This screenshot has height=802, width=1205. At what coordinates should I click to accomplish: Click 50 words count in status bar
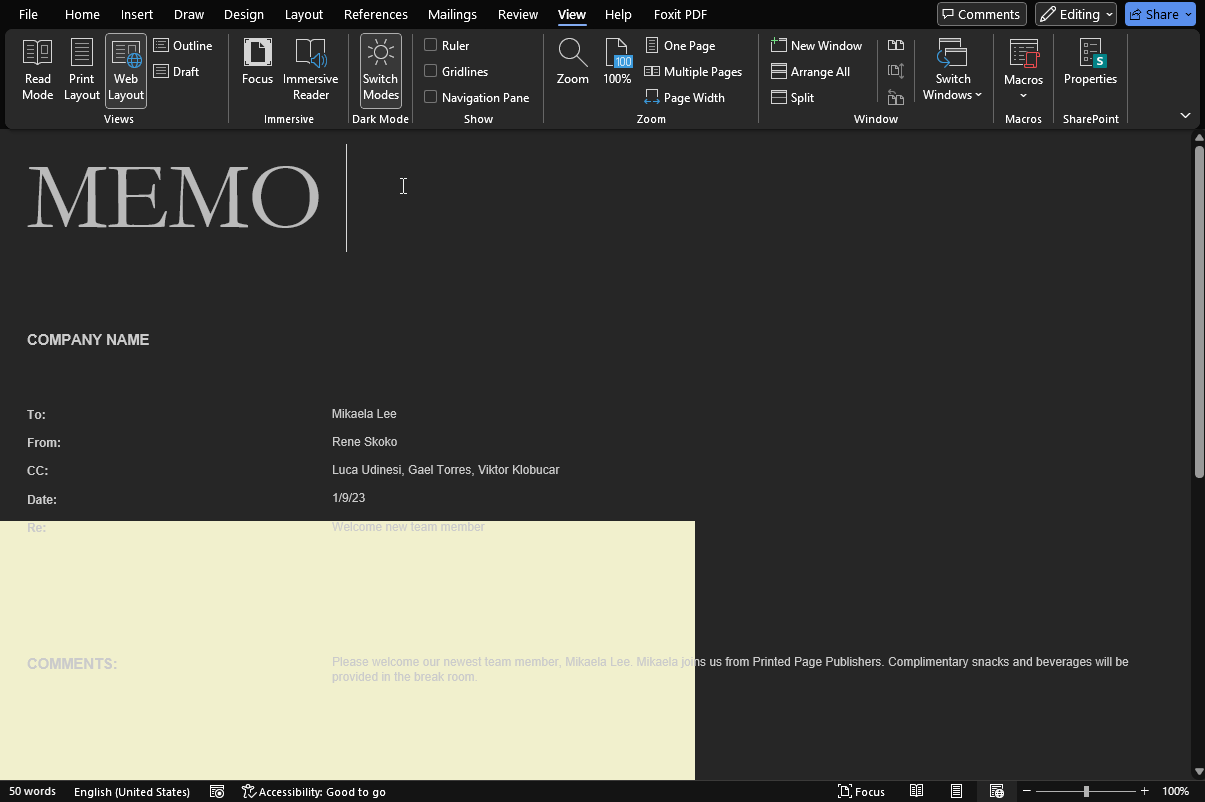point(33,792)
